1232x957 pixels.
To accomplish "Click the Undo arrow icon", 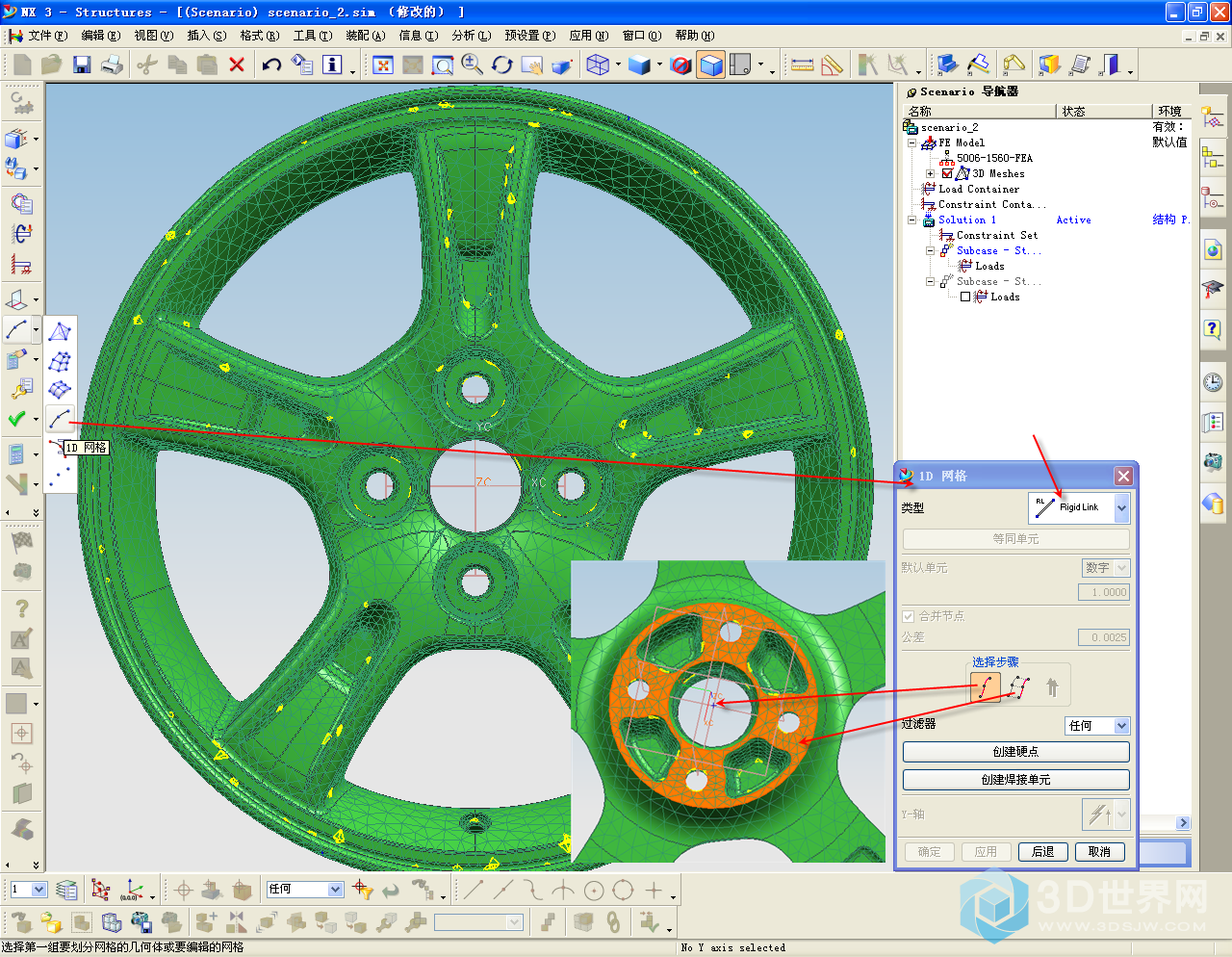I will pyautogui.click(x=271, y=65).
